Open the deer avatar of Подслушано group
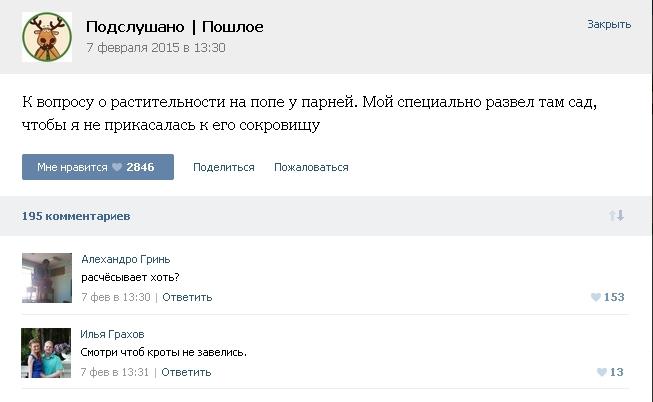Image resolution: width=653 pixels, height=402 pixels. 47,37
